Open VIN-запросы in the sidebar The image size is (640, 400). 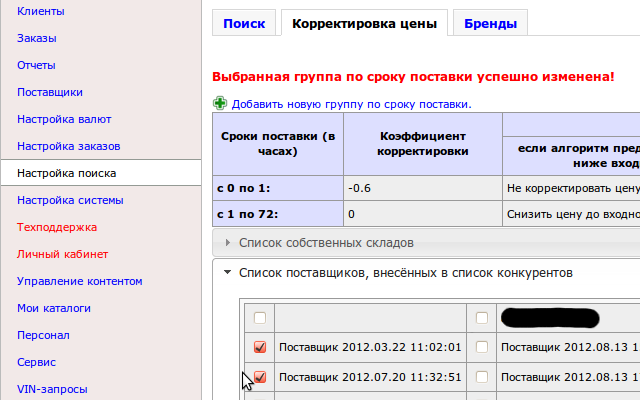pyautogui.click(x=52, y=389)
